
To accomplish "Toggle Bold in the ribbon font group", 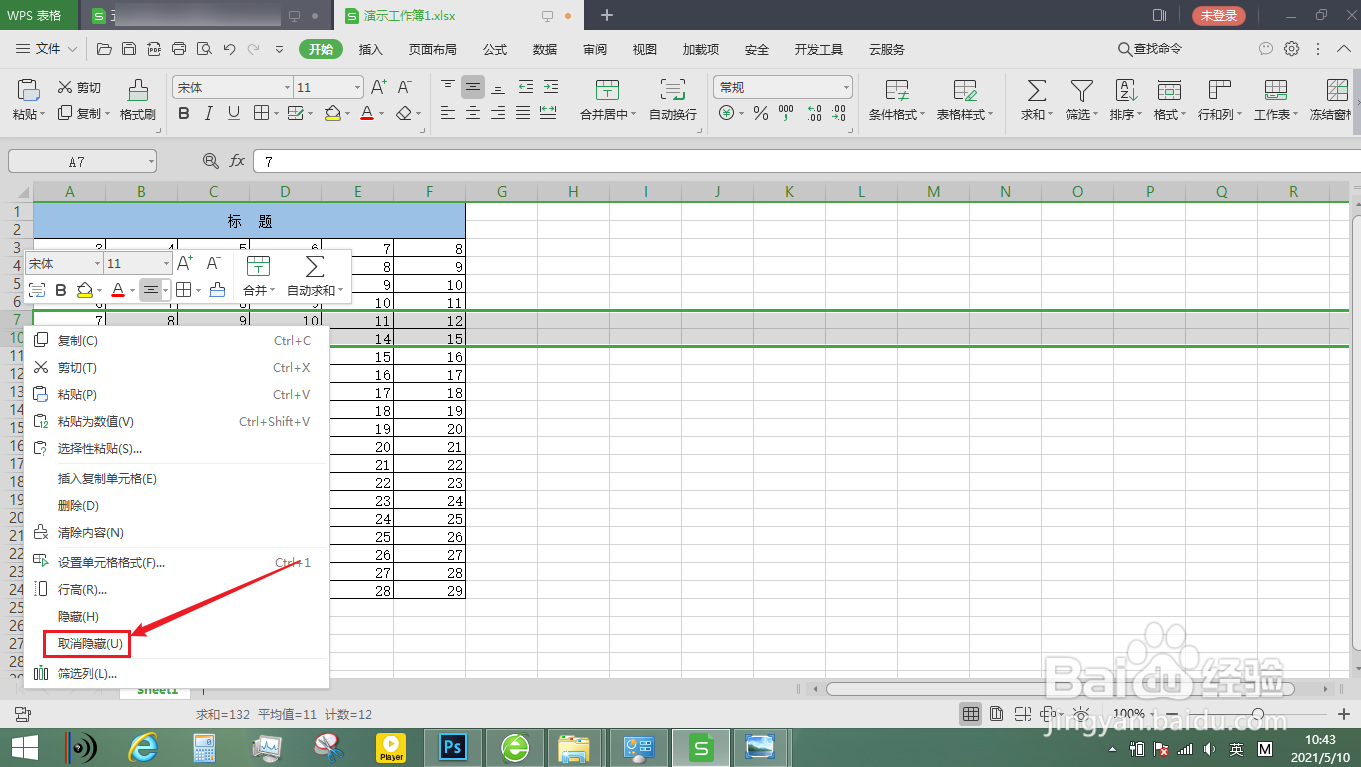I will (184, 114).
